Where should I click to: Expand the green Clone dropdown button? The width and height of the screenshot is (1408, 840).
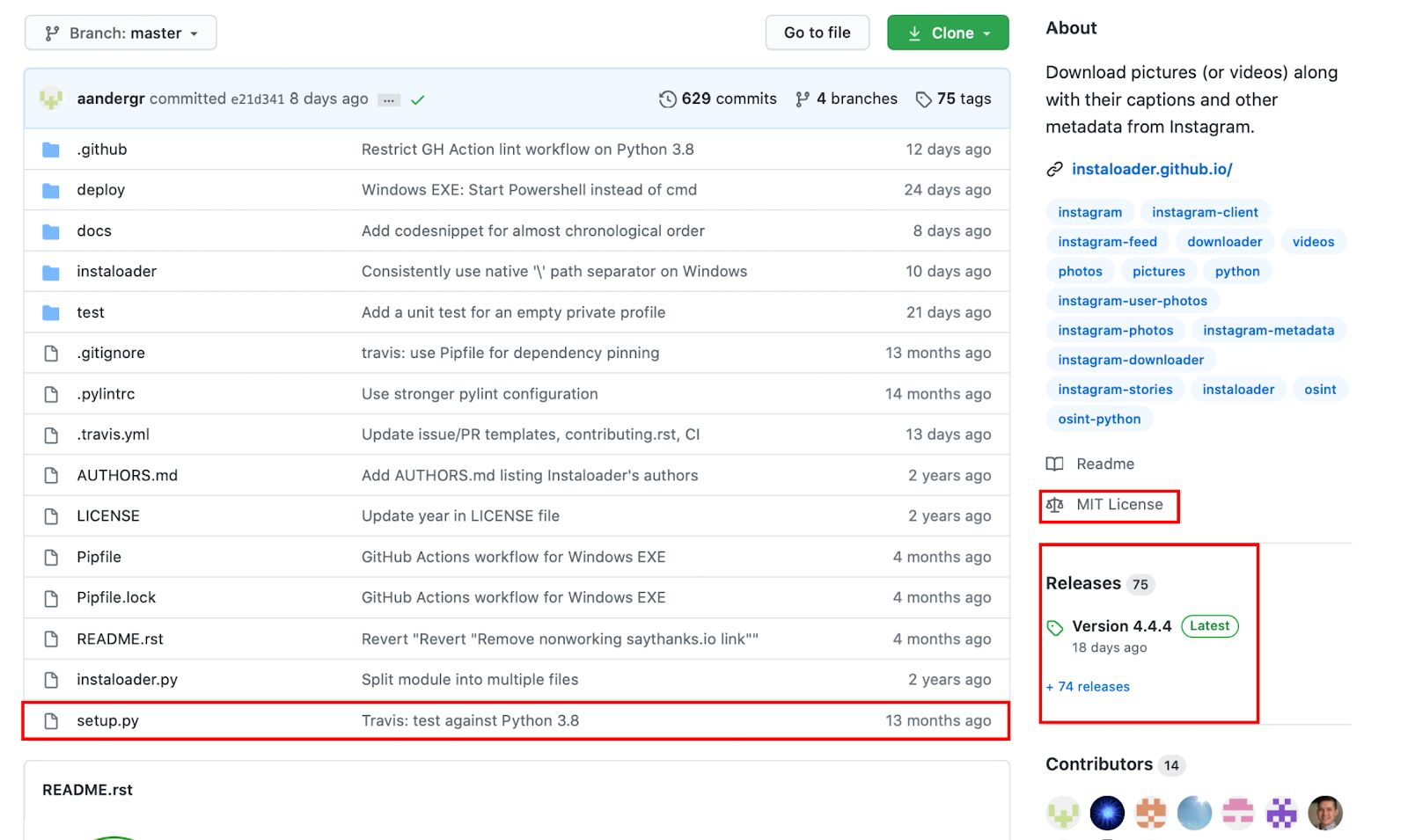click(948, 33)
